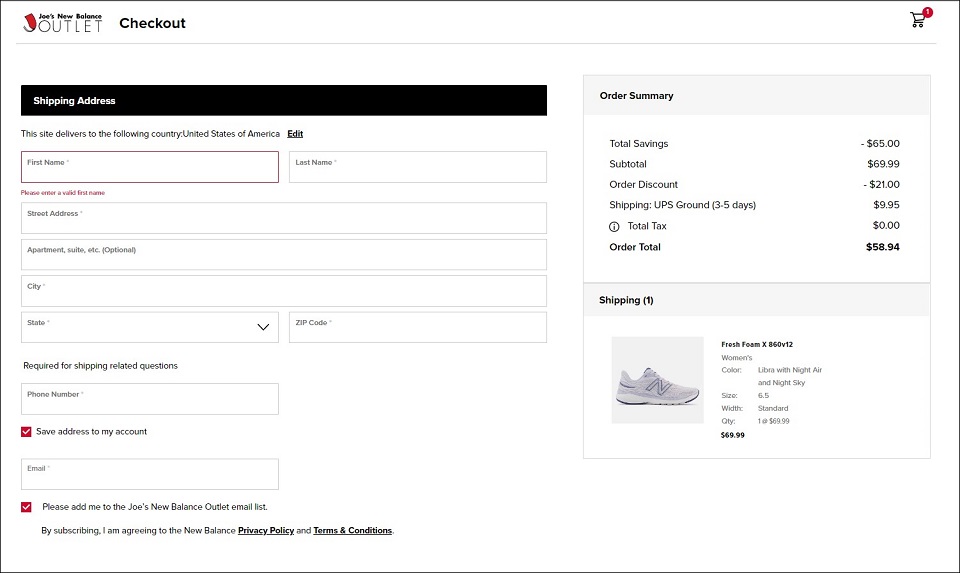The height and width of the screenshot is (573, 960).
Task: Click the Order Discount value - $21.00
Action: 882,185
